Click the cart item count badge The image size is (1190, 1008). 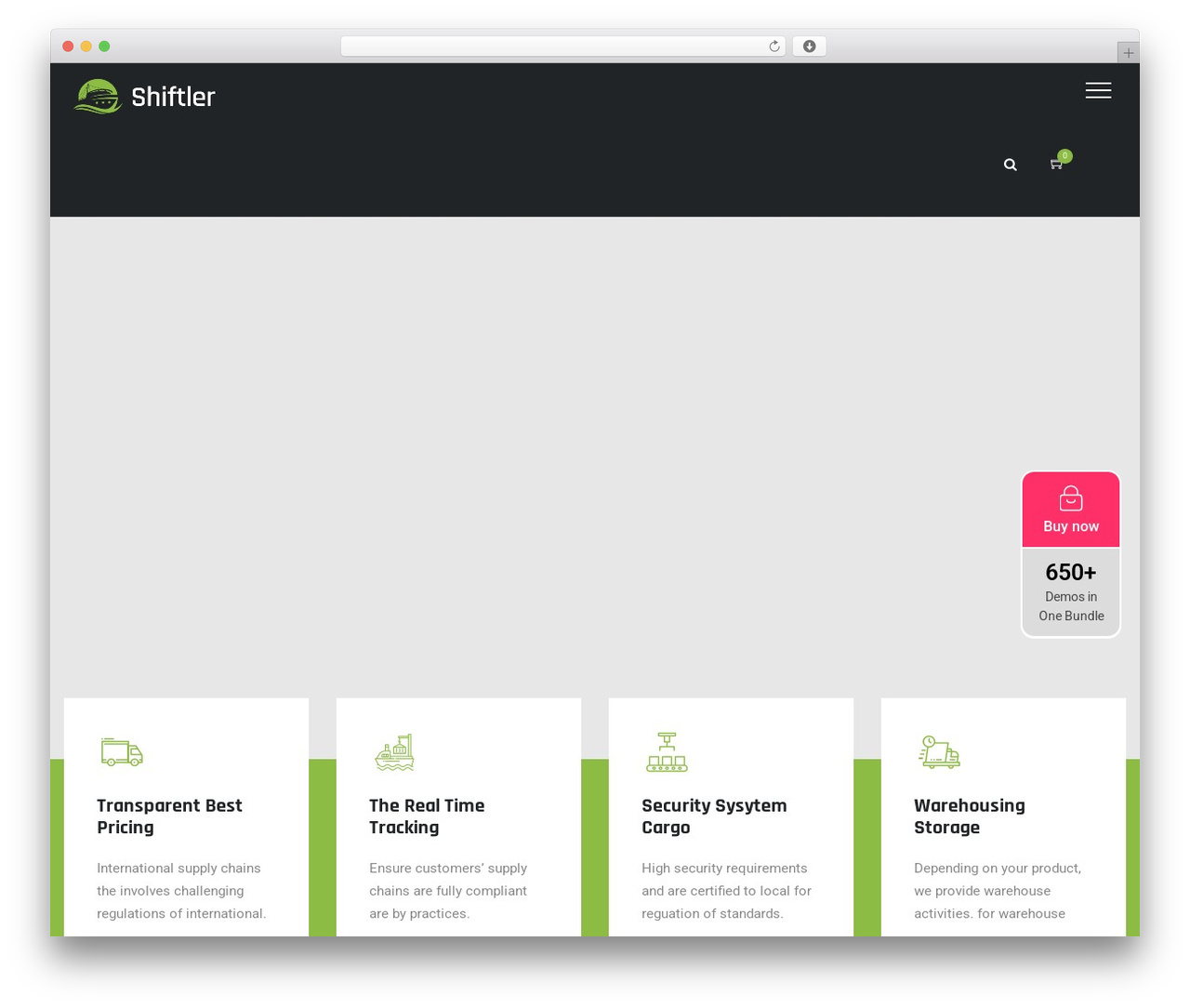(x=1064, y=156)
